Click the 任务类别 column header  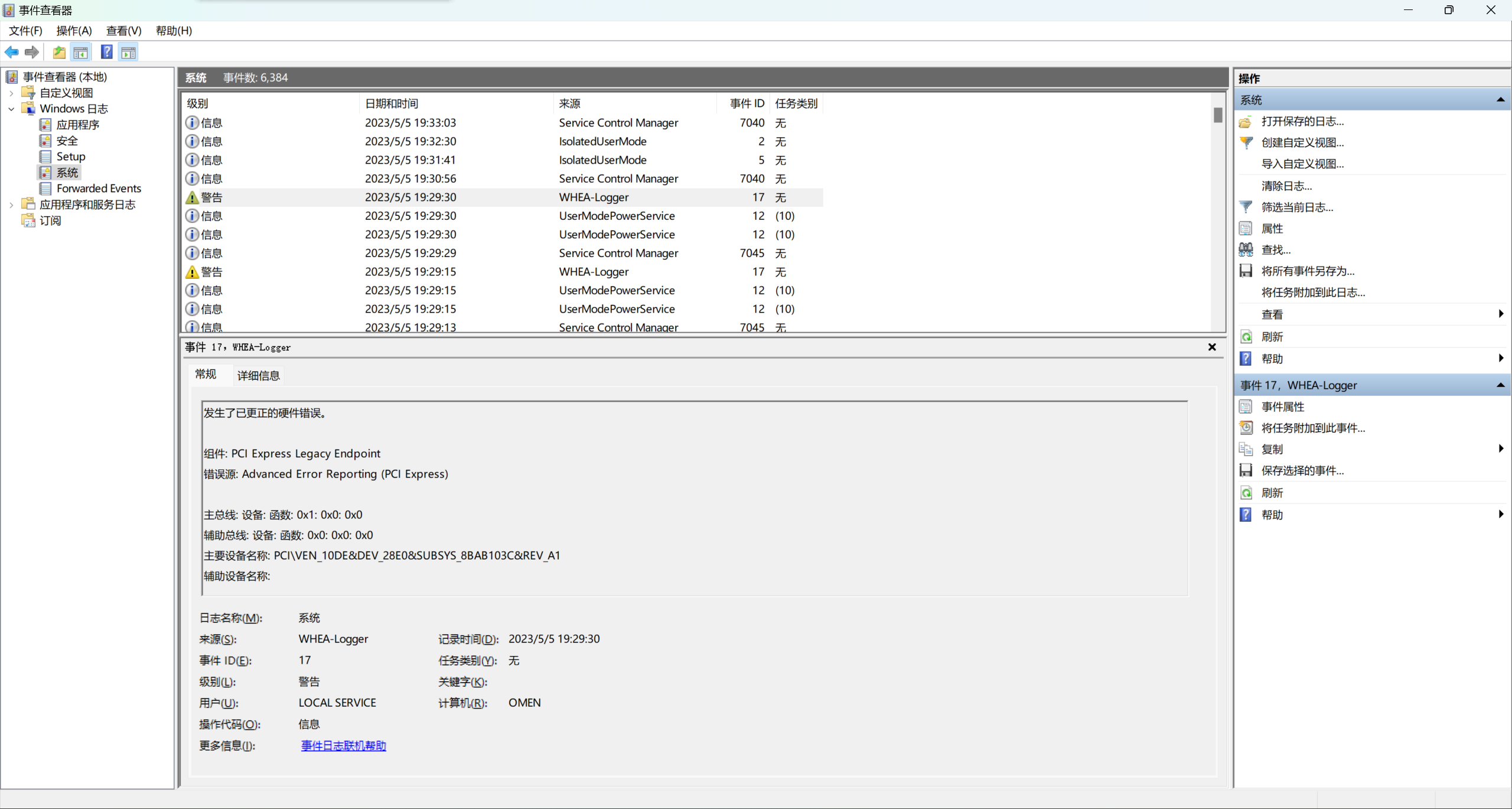tap(796, 103)
